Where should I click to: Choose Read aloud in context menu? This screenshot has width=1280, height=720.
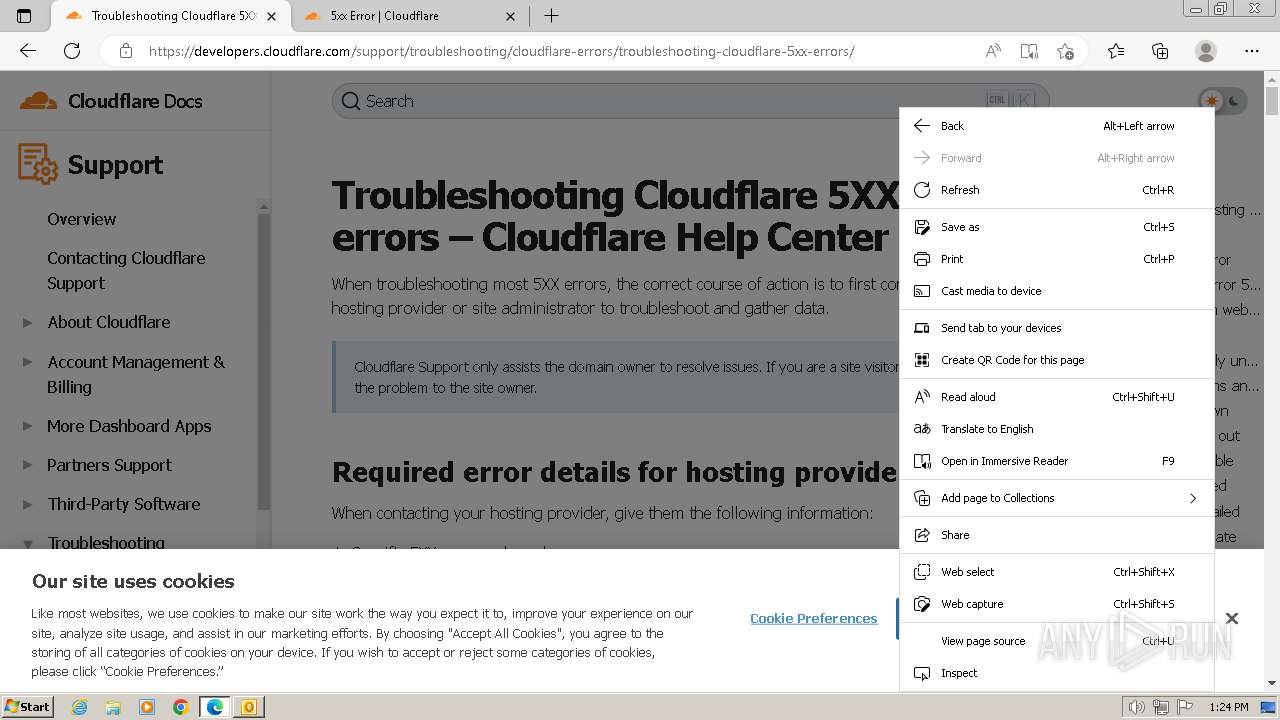coord(1057,397)
